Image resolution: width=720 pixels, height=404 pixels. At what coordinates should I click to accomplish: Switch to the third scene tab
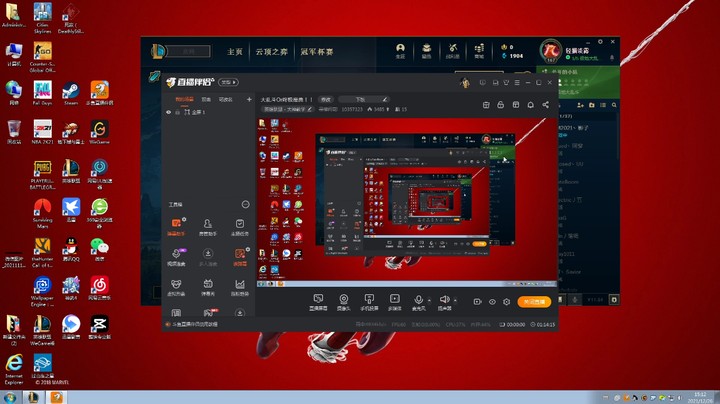225,99
